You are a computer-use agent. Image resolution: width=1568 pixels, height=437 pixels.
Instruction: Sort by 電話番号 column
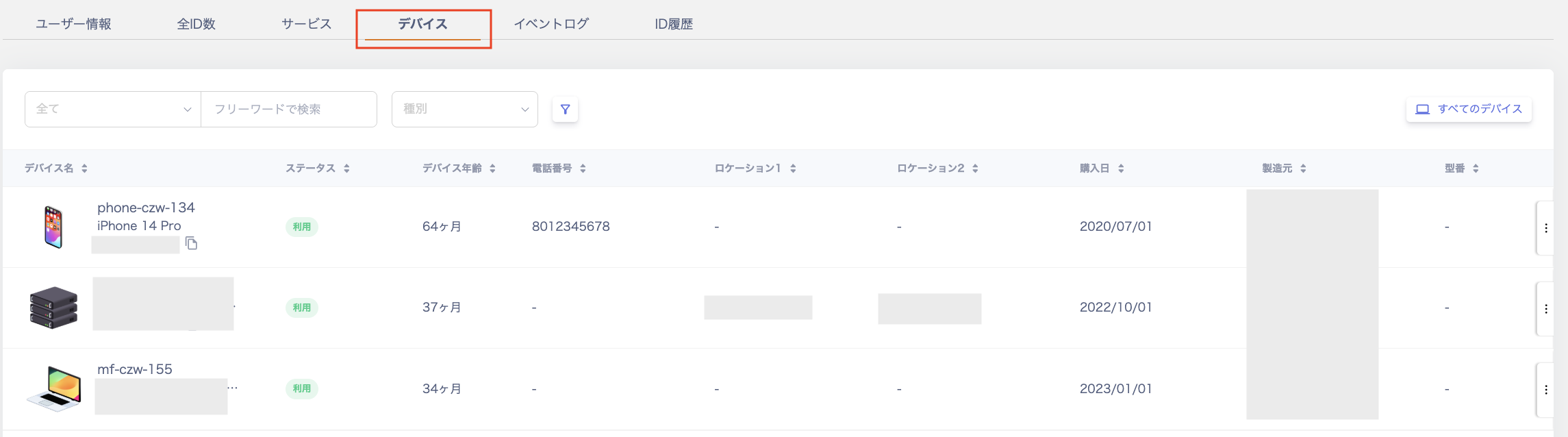(583, 168)
